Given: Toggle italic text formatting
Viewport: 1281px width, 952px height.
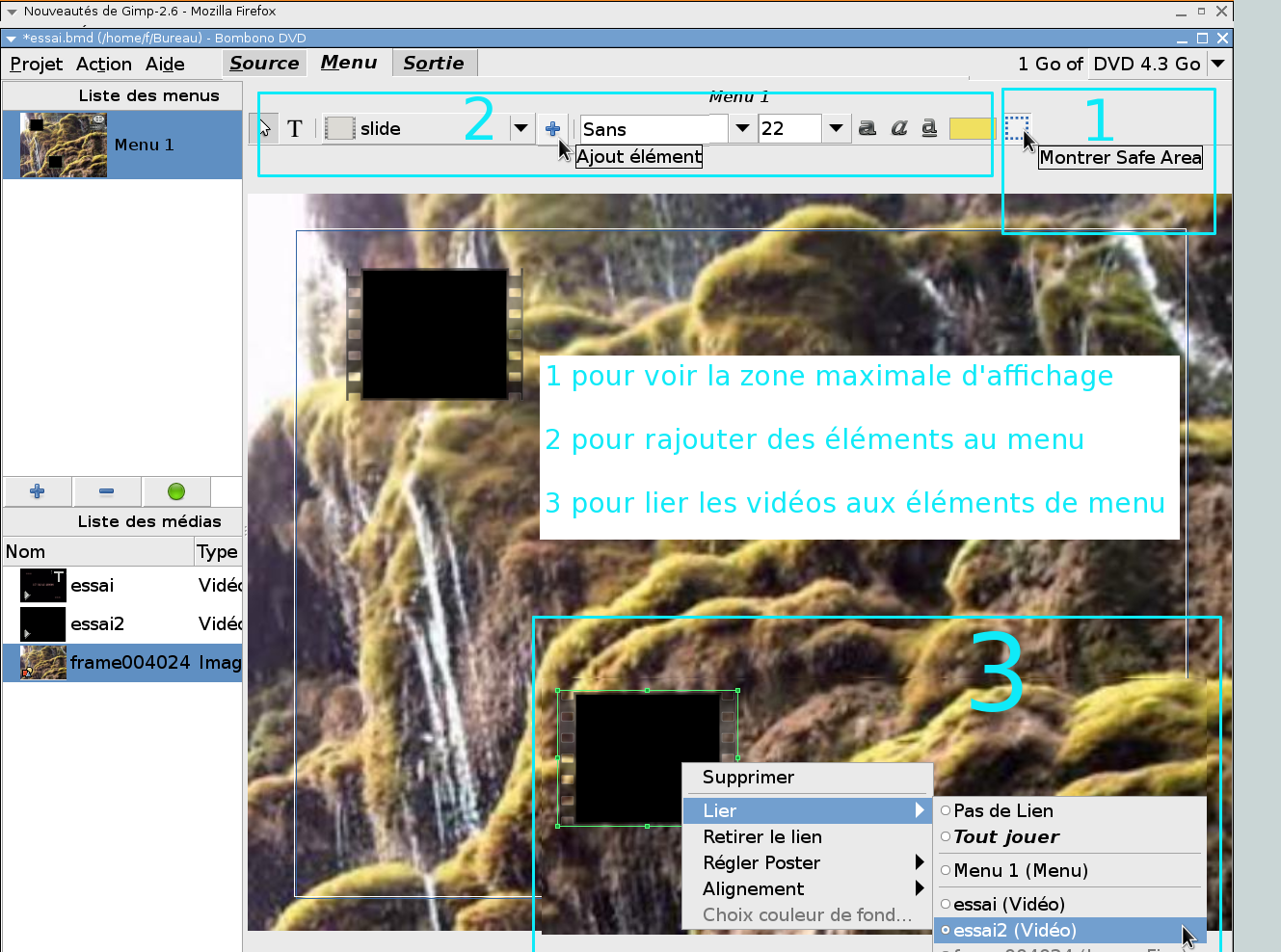Looking at the screenshot, I should (898, 128).
